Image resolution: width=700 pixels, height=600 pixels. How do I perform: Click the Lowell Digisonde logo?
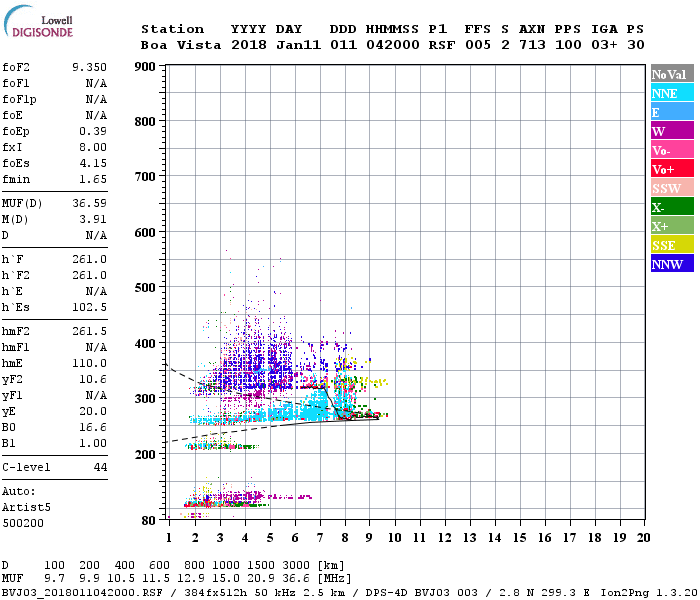[38, 22]
